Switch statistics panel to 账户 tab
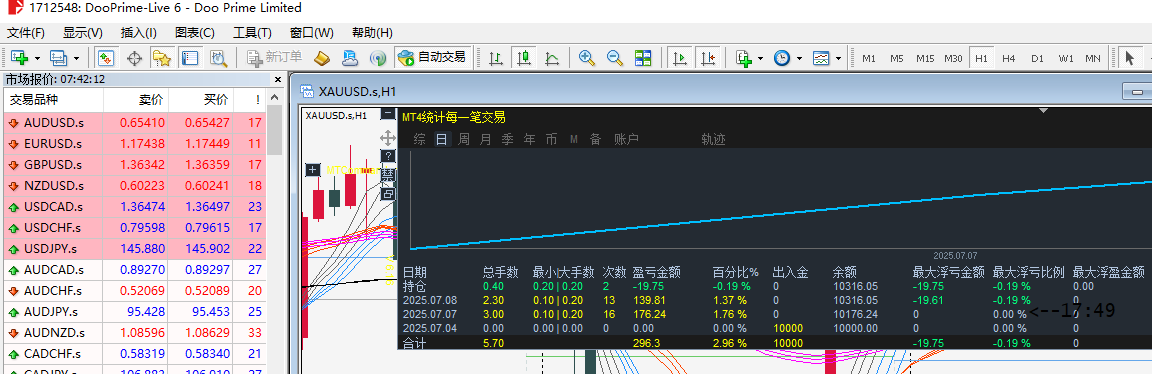Screen dimensions: 1152x374 (x=626, y=139)
